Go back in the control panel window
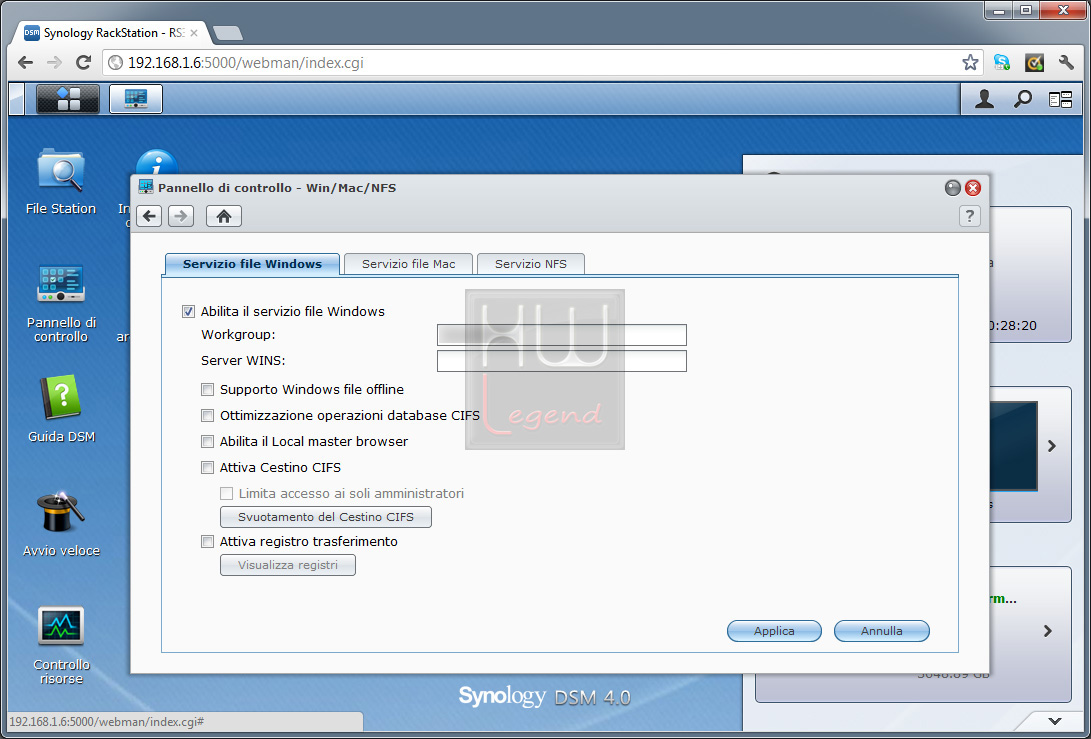1091x739 pixels. point(150,216)
